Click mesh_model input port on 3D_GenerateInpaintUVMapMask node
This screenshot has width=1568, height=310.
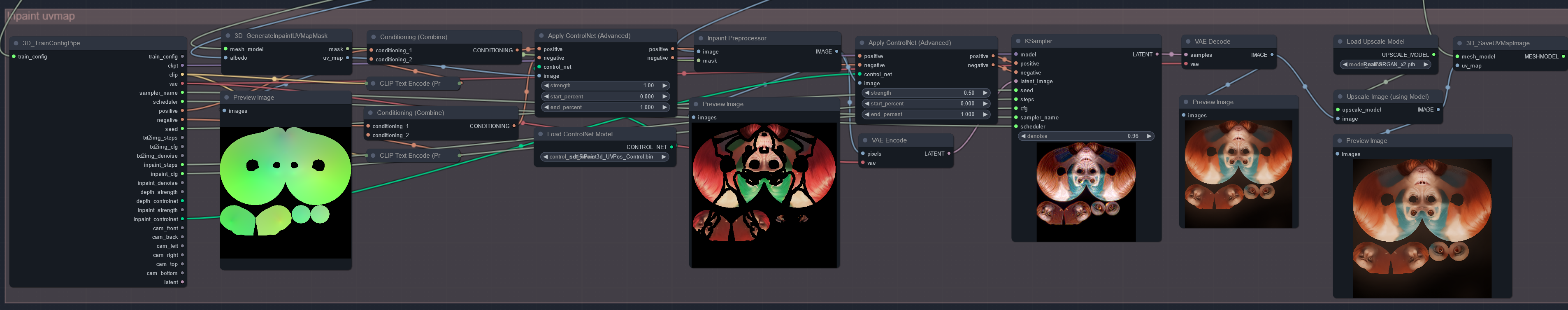pyautogui.click(x=225, y=49)
